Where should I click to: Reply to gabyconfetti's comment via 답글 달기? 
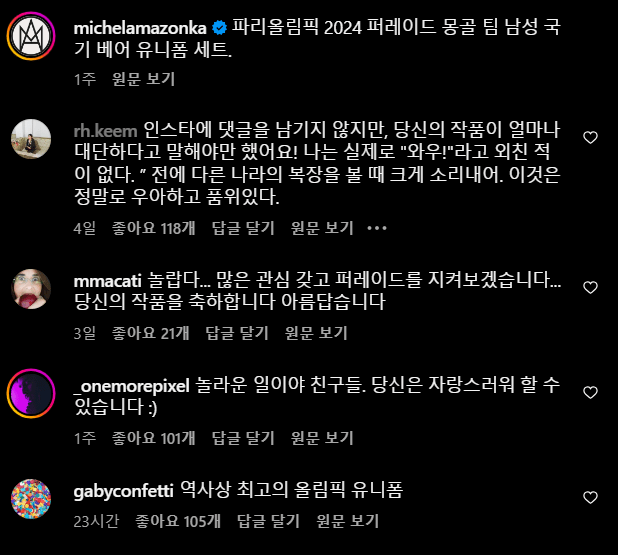(268, 521)
